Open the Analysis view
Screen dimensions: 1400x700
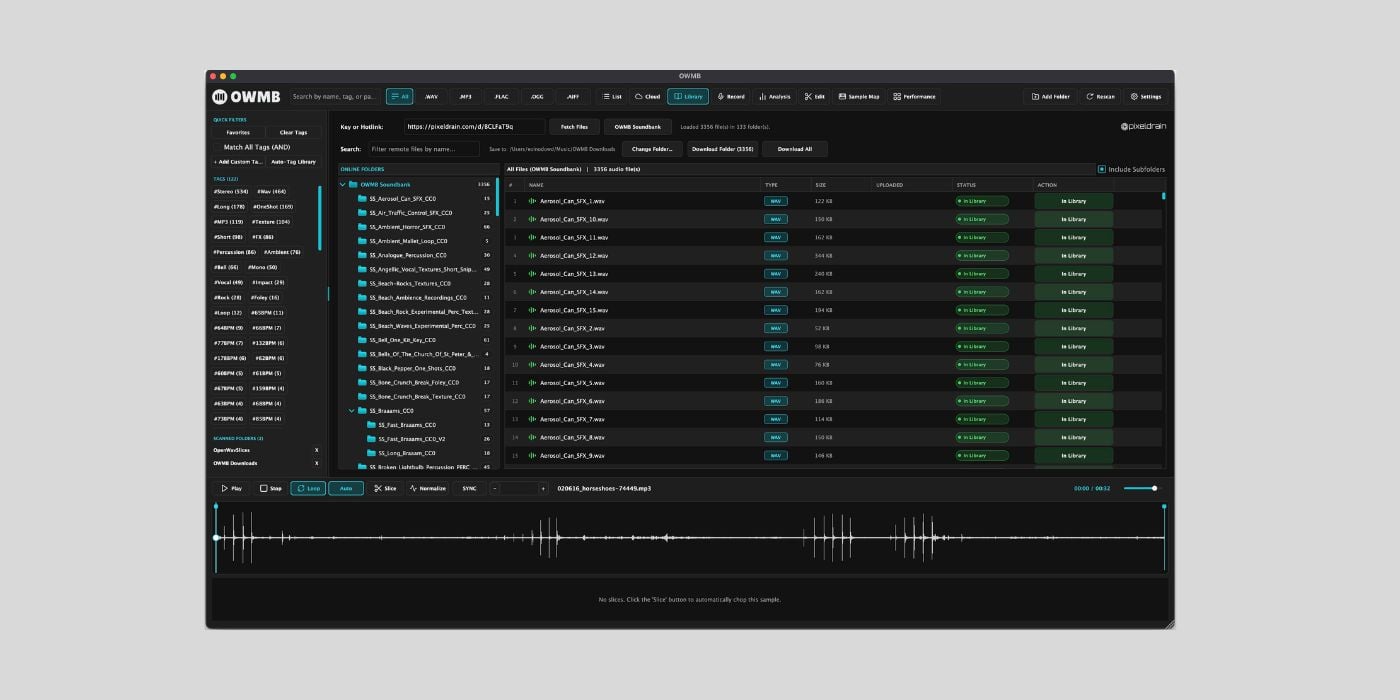click(x=775, y=97)
